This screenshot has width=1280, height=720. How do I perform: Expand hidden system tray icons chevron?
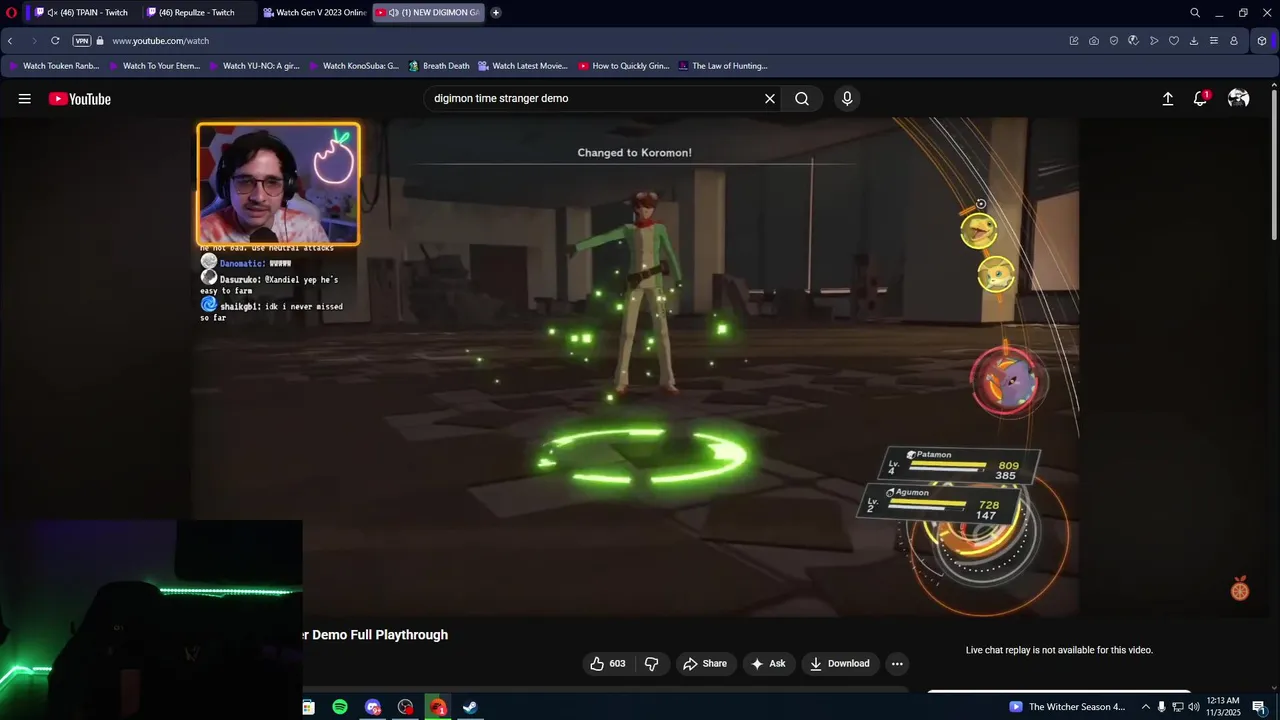[x=1146, y=707]
